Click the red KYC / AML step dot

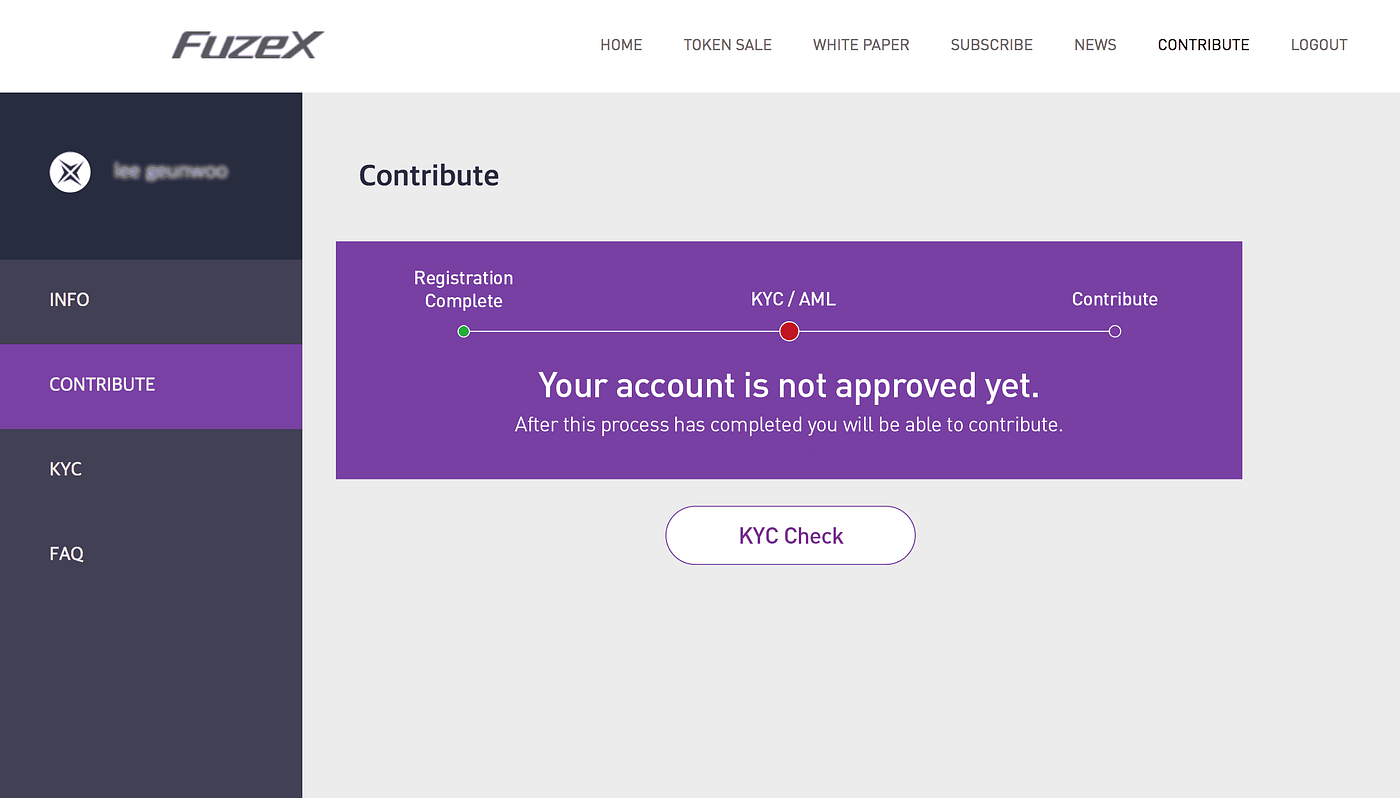coord(789,331)
